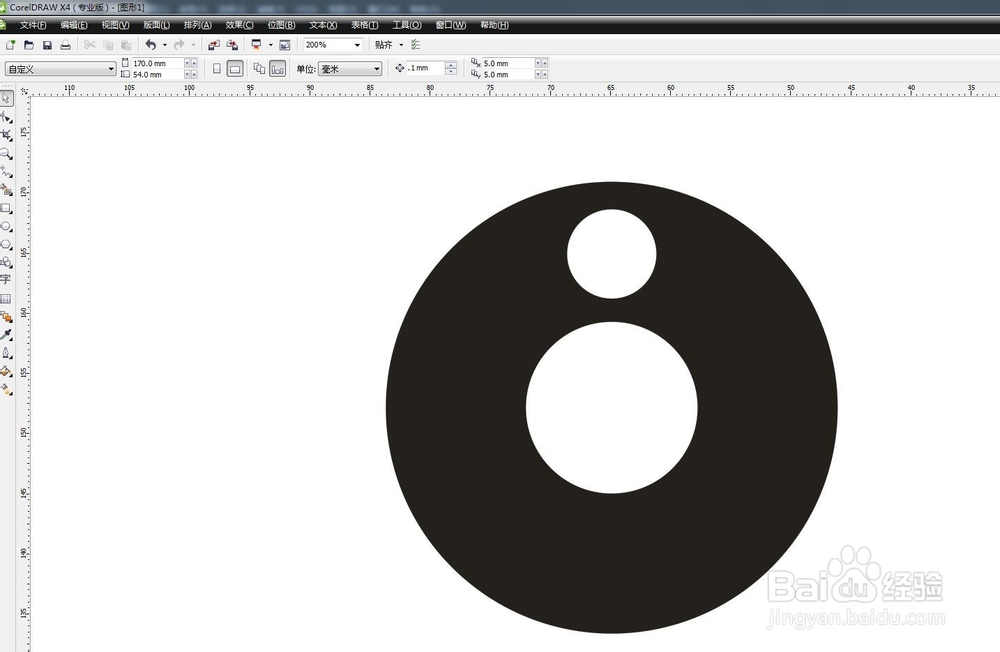Select the Pick (arrow) tool
Image resolution: width=1000 pixels, height=652 pixels.
tap(6, 99)
